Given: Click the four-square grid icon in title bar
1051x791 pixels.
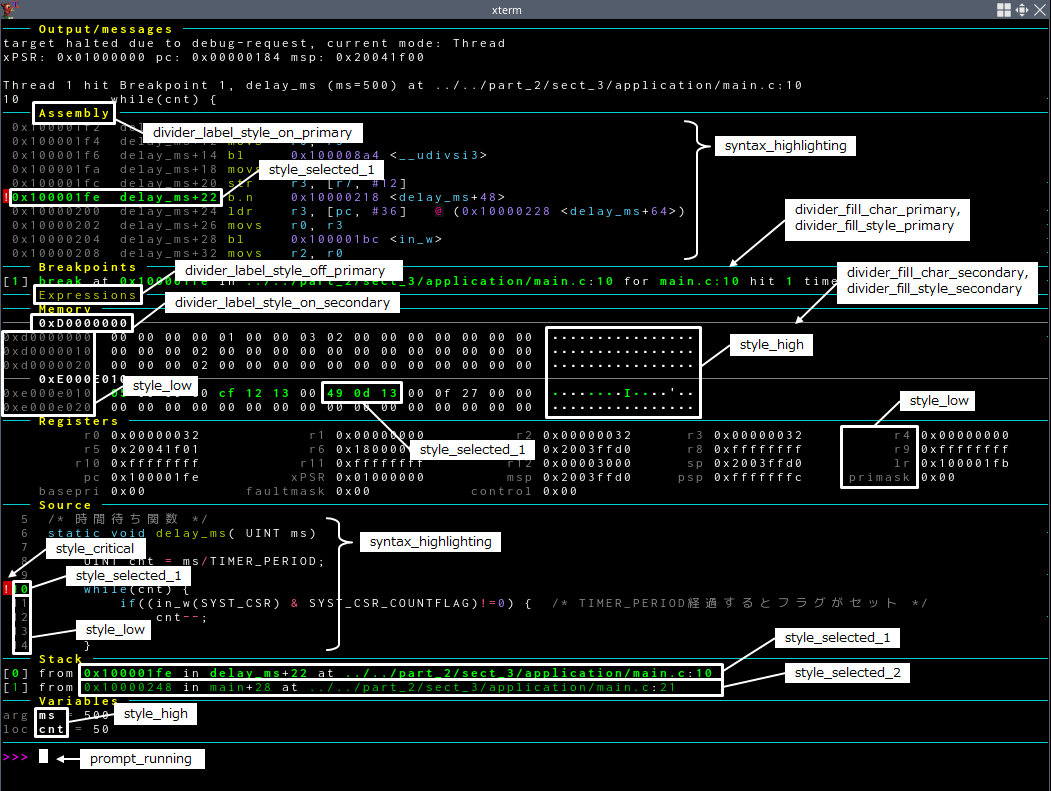Looking at the screenshot, I should (x=1004, y=9).
